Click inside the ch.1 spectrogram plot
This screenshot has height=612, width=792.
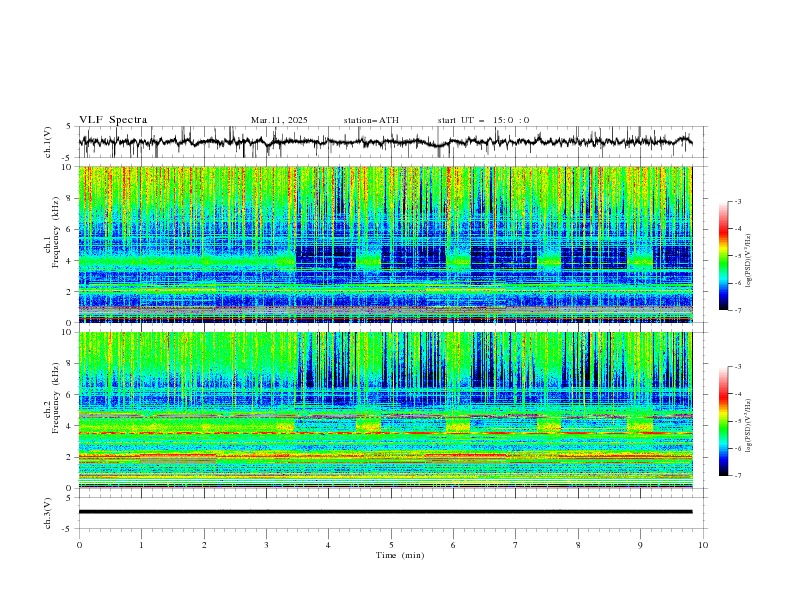pos(385,244)
